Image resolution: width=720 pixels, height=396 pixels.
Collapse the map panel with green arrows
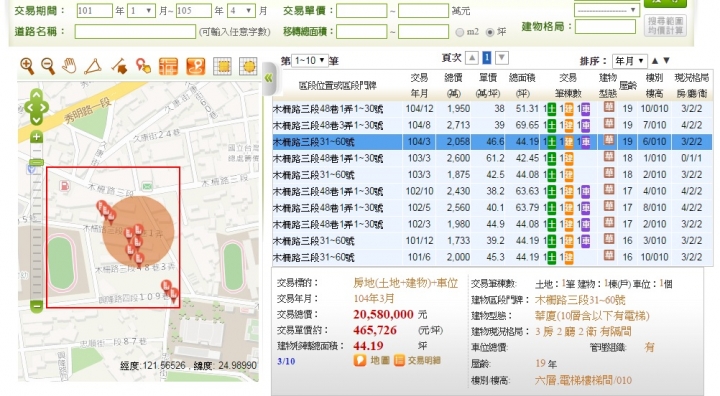click(x=268, y=78)
